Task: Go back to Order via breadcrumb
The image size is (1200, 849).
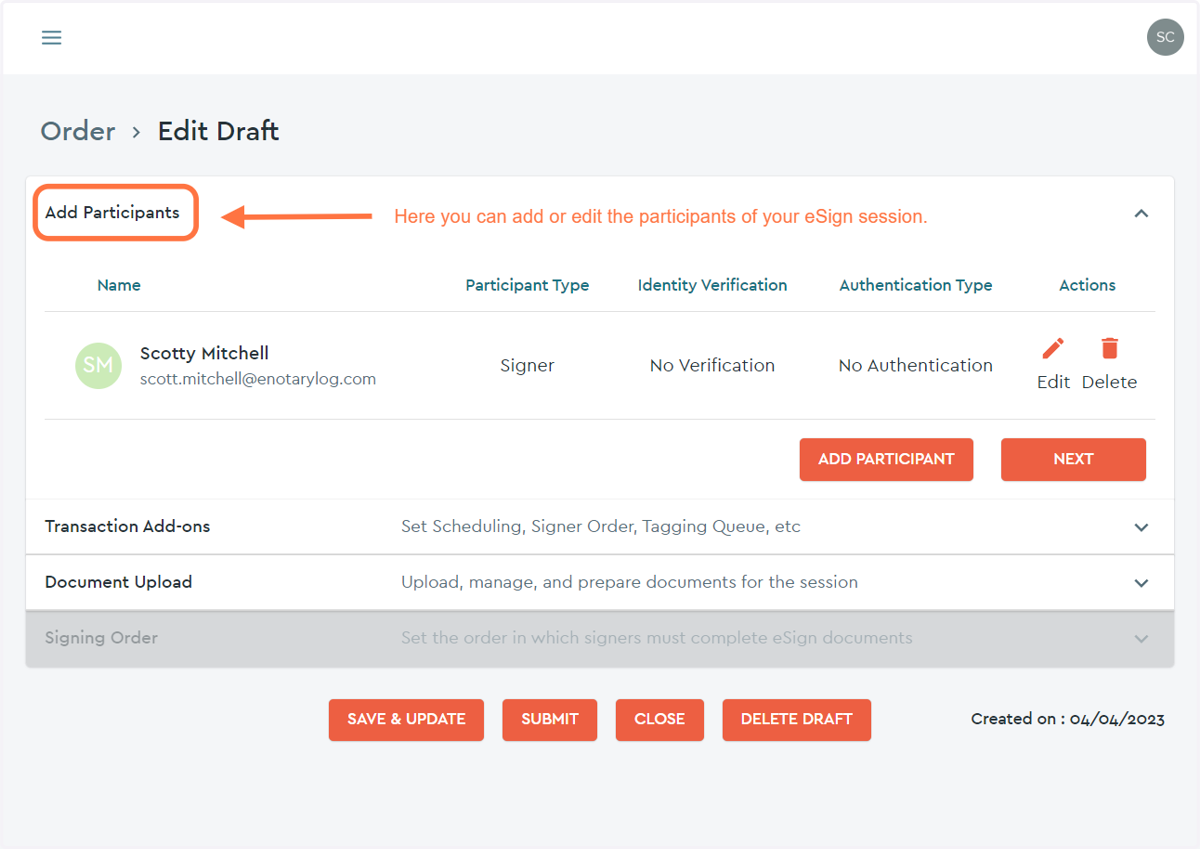Action: pyautogui.click(x=78, y=131)
